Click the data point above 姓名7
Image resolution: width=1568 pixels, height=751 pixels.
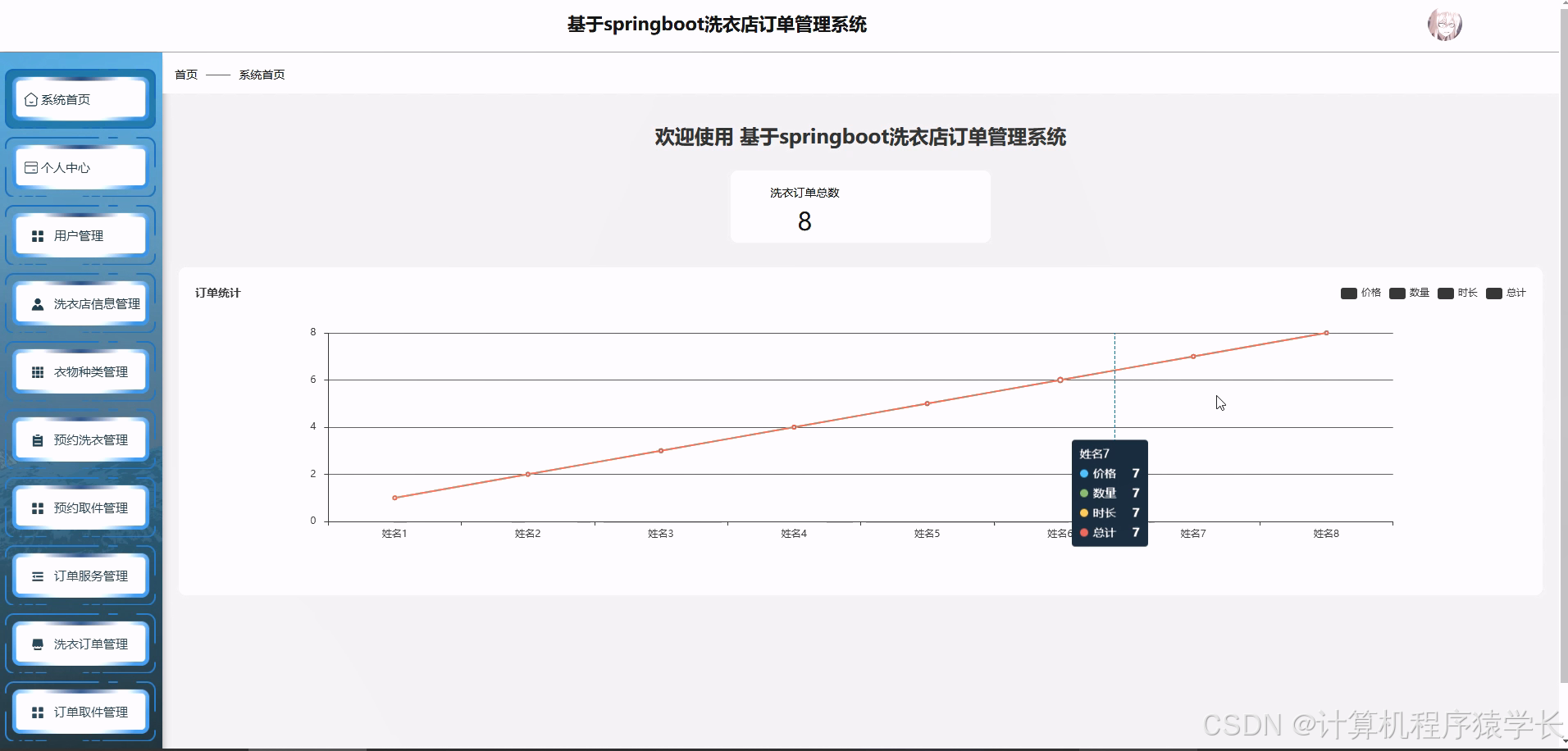[x=1193, y=357]
